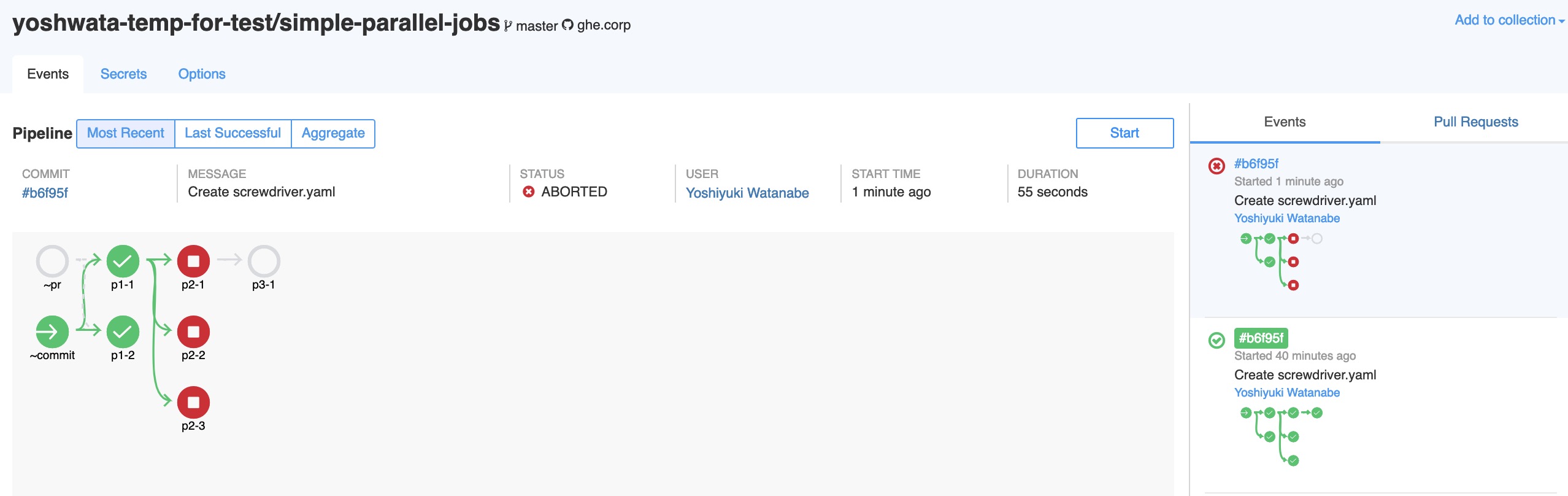
Task: Open the successful p1-2 job node
Action: click(x=123, y=332)
